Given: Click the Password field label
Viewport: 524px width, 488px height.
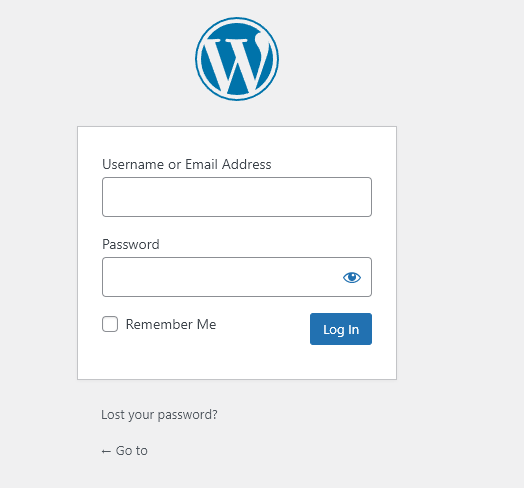Looking at the screenshot, I should (x=131, y=244).
